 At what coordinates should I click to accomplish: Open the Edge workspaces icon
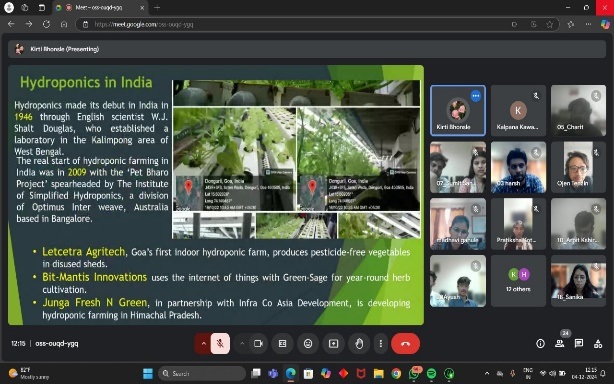(x=25, y=7)
